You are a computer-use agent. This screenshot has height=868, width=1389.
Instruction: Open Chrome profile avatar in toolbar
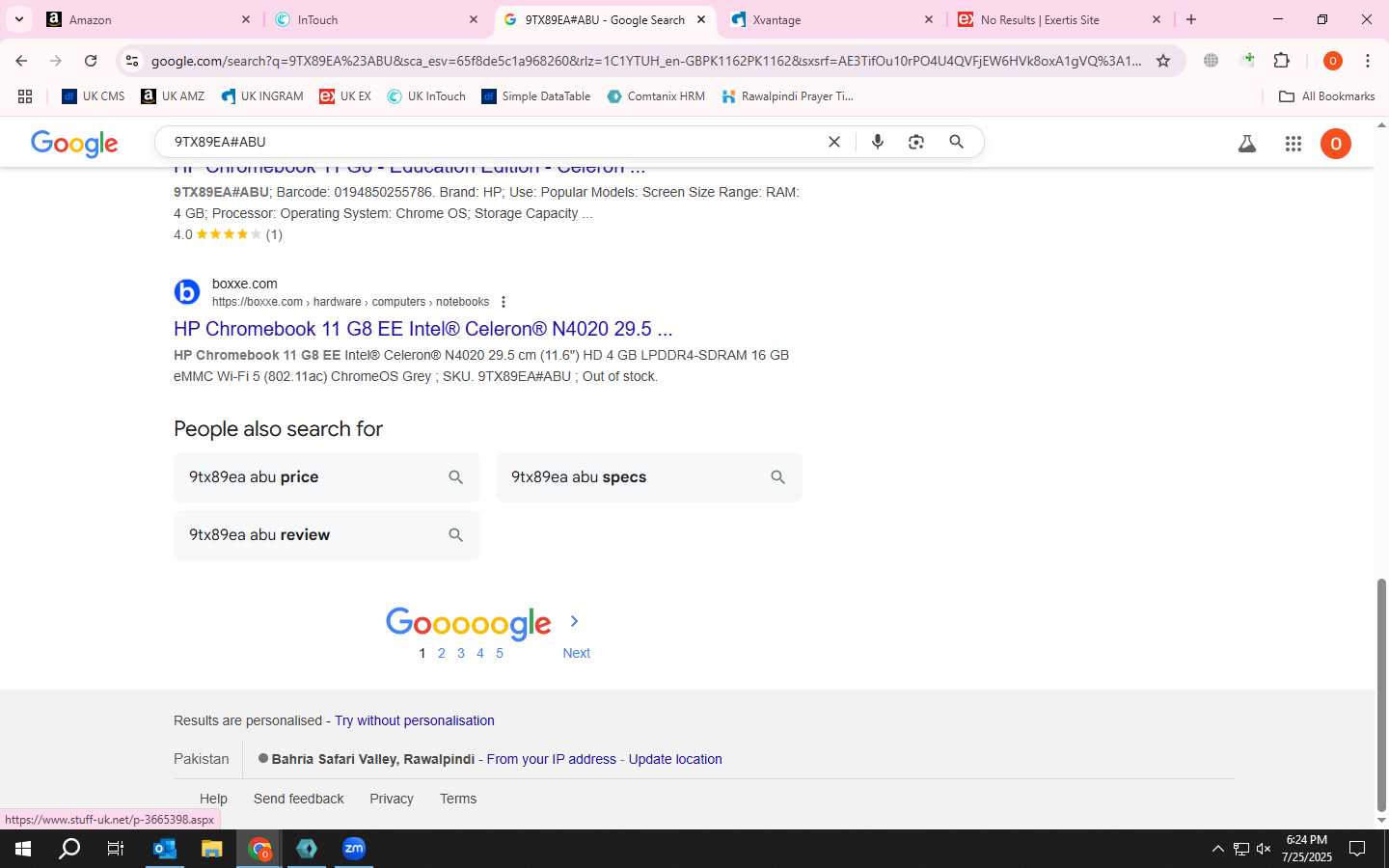[x=1333, y=61]
